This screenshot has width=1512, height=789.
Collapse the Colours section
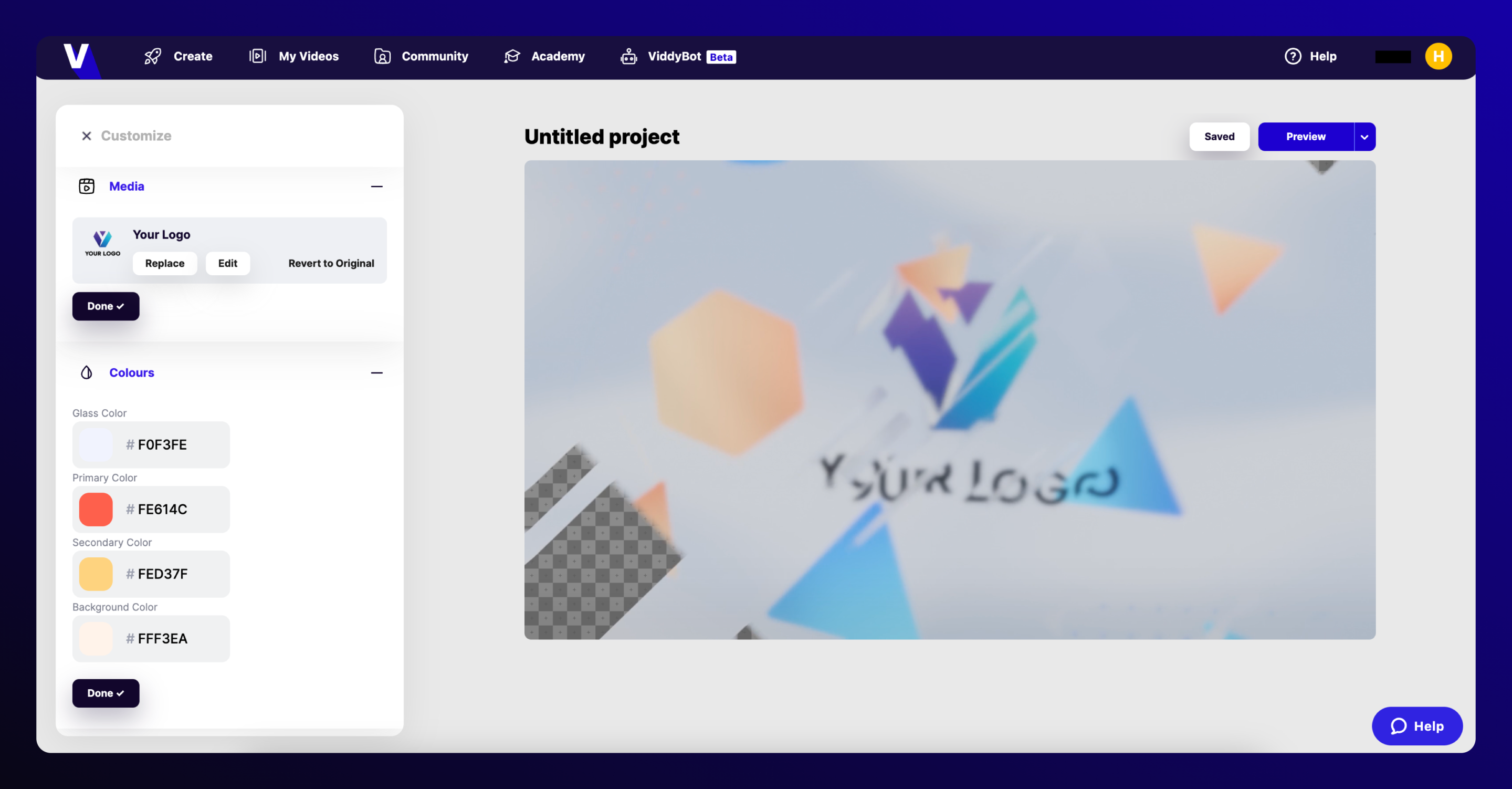pyautogui.click(x=377, y=372)
